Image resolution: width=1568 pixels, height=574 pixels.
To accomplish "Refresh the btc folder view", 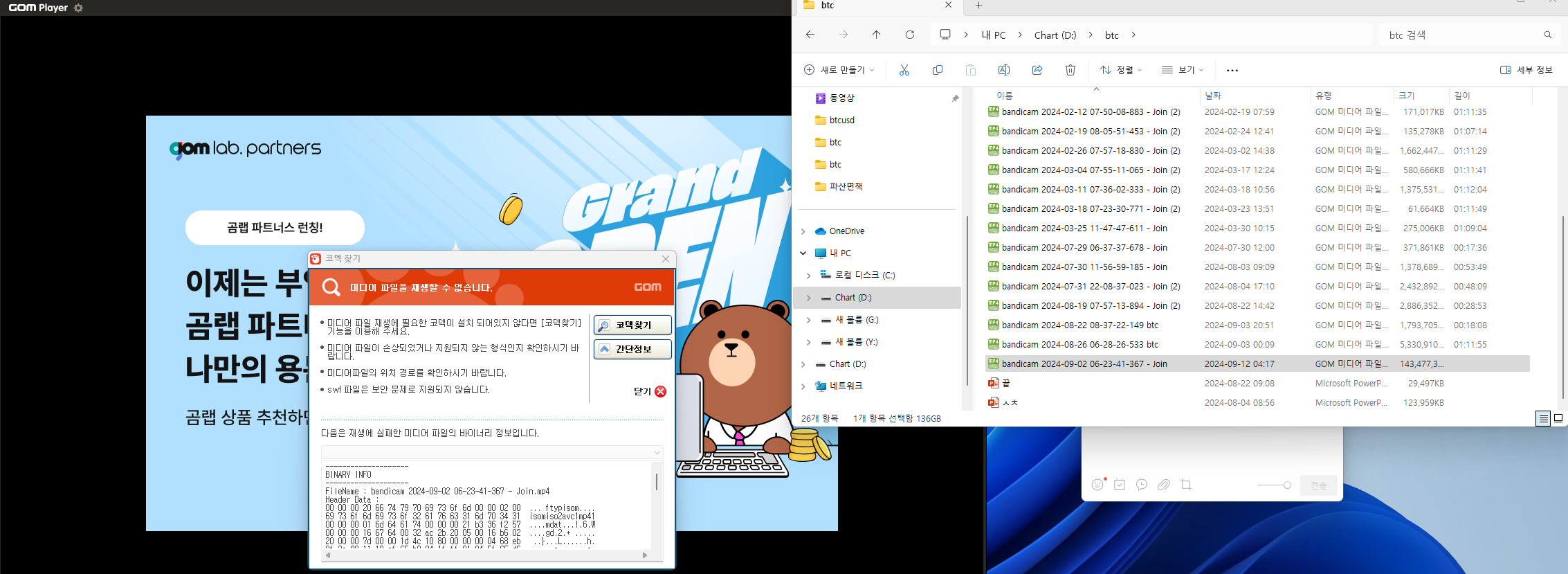I will (910, 35).
